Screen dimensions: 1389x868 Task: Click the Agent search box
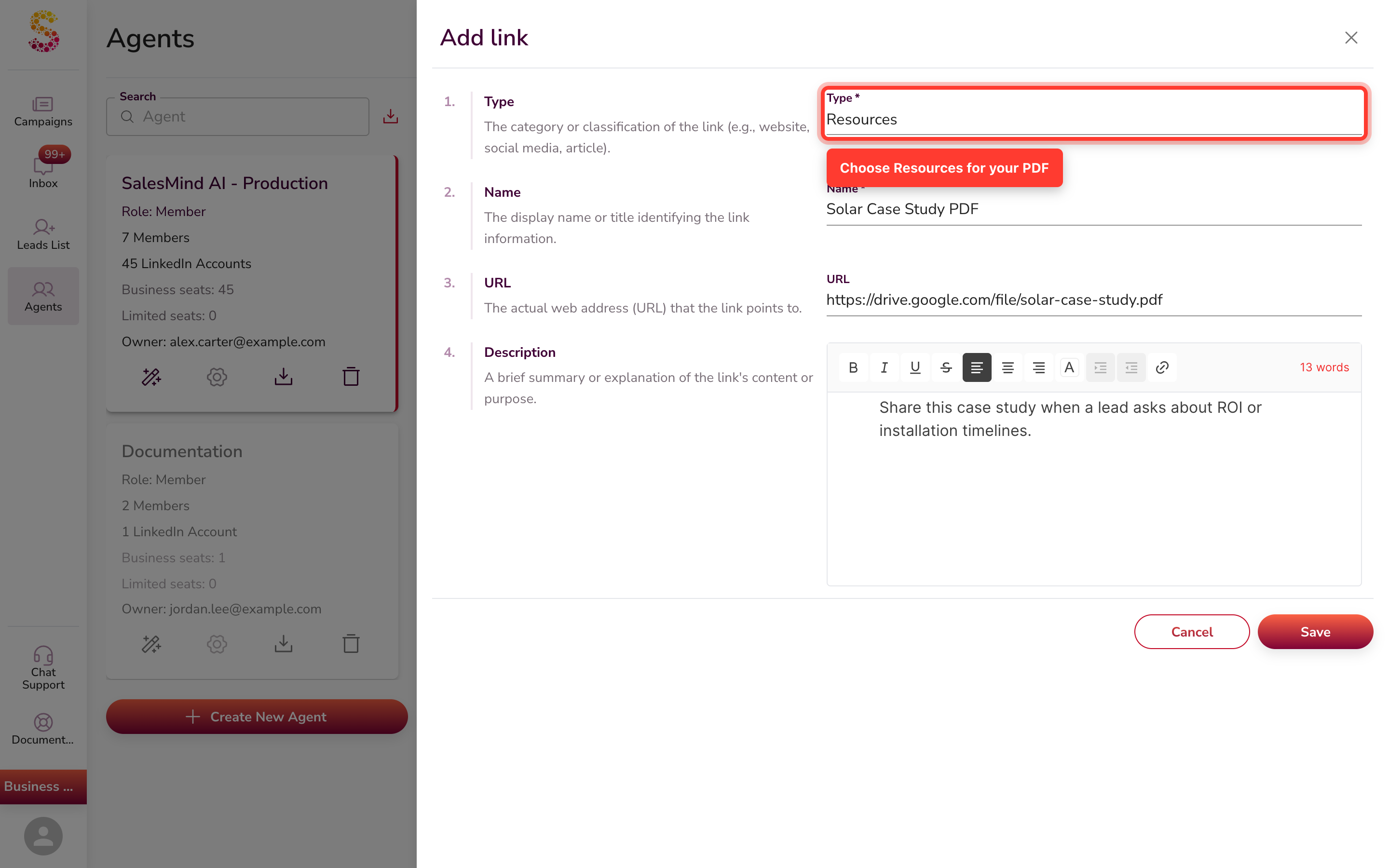(x=238, y=117)
